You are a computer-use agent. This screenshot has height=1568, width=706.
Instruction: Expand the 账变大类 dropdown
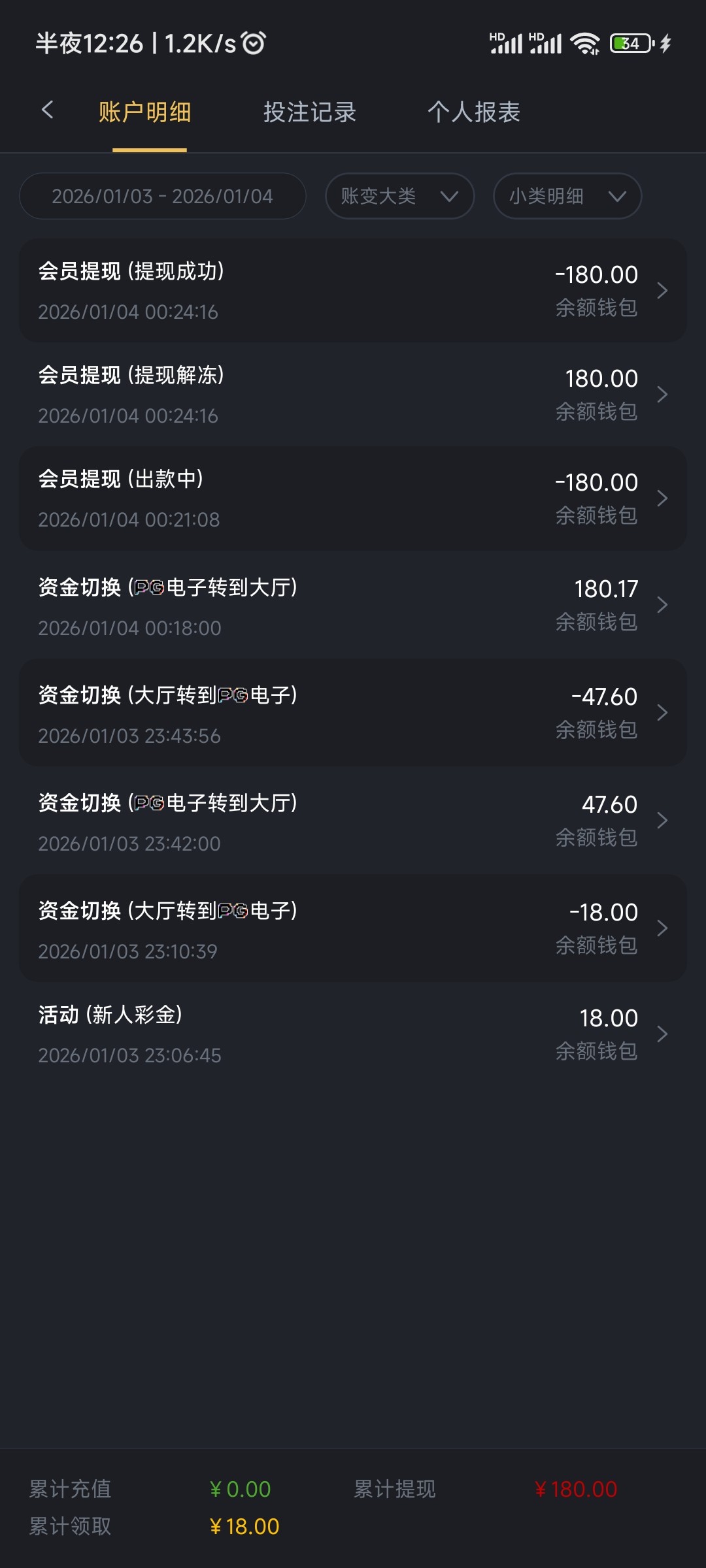point(399,196)
